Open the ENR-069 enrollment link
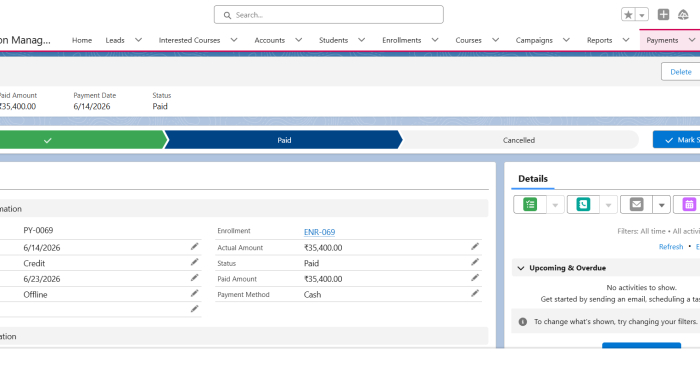The width and height of the screenshot is (700, 370). 319,232
